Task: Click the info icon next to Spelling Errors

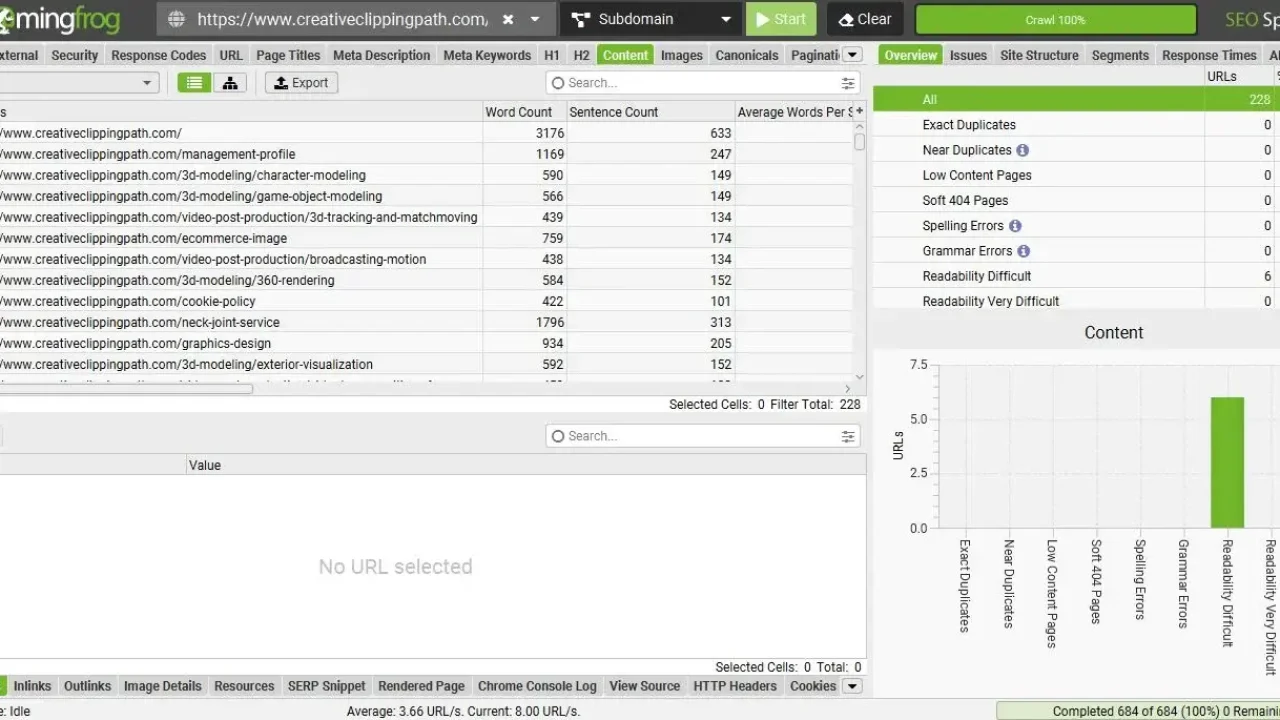Action: coord(1013,225)
